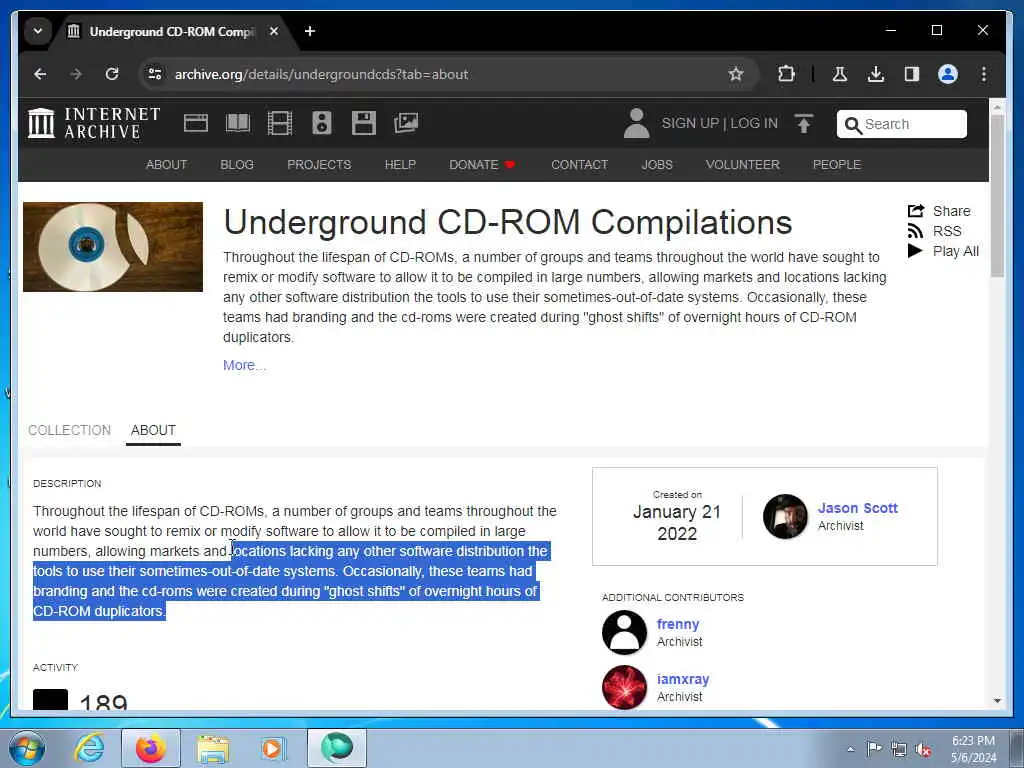
Task: Reload the page with refresh icon
Action: [112, 74]
